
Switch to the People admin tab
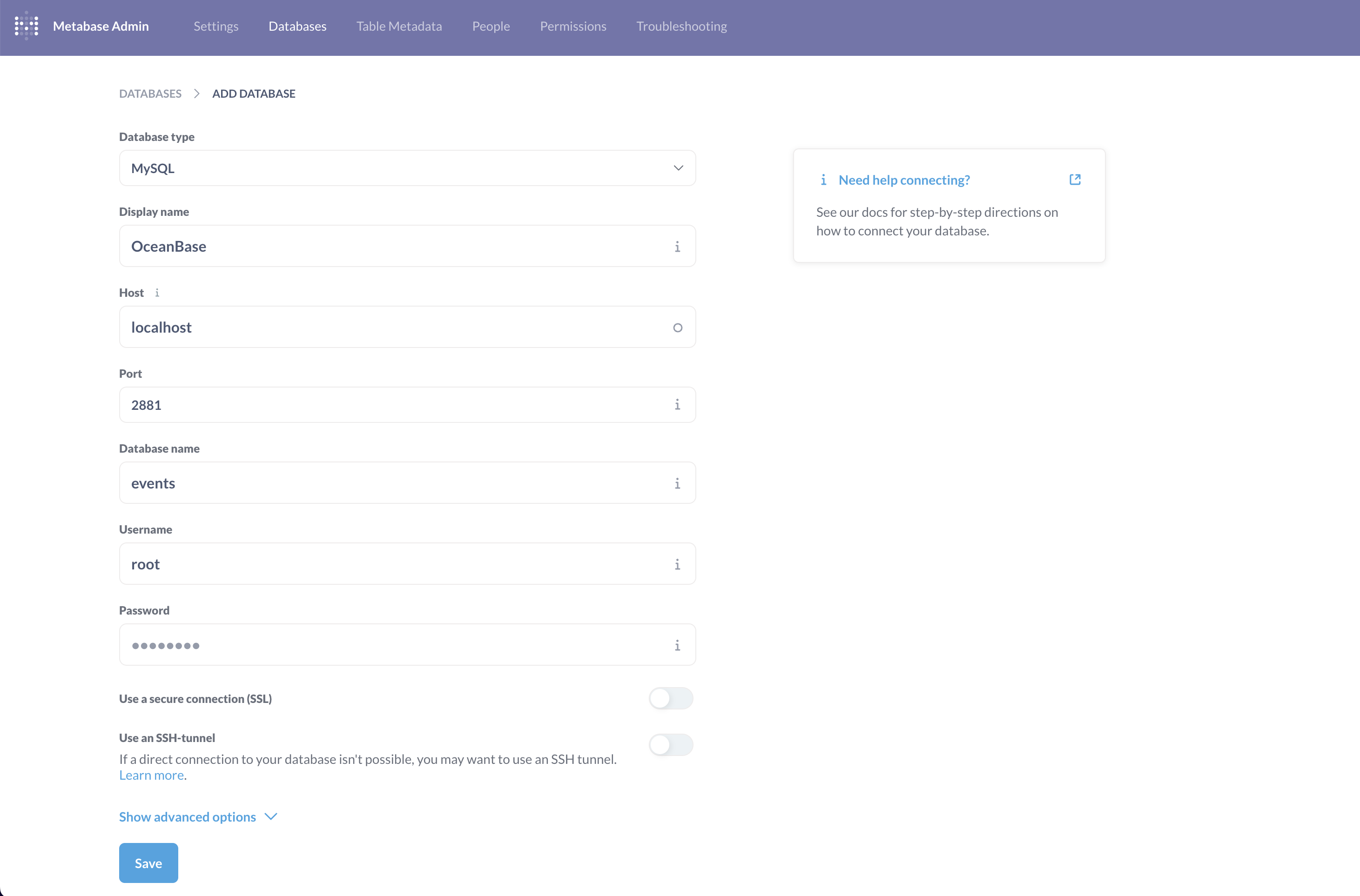pyautogui.click(x=491, y=27)
